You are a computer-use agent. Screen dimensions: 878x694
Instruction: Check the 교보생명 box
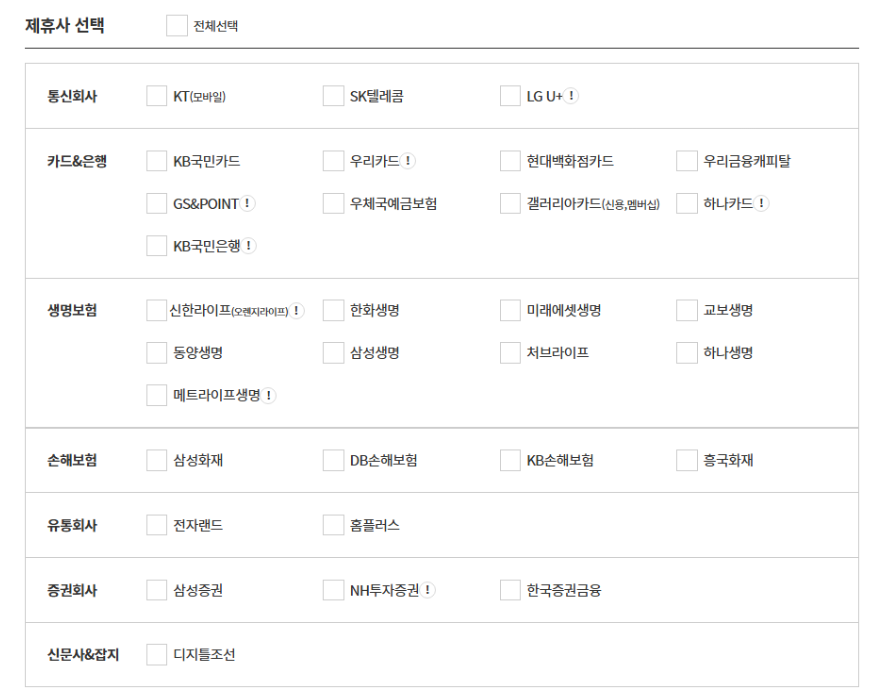coord(686,310)
